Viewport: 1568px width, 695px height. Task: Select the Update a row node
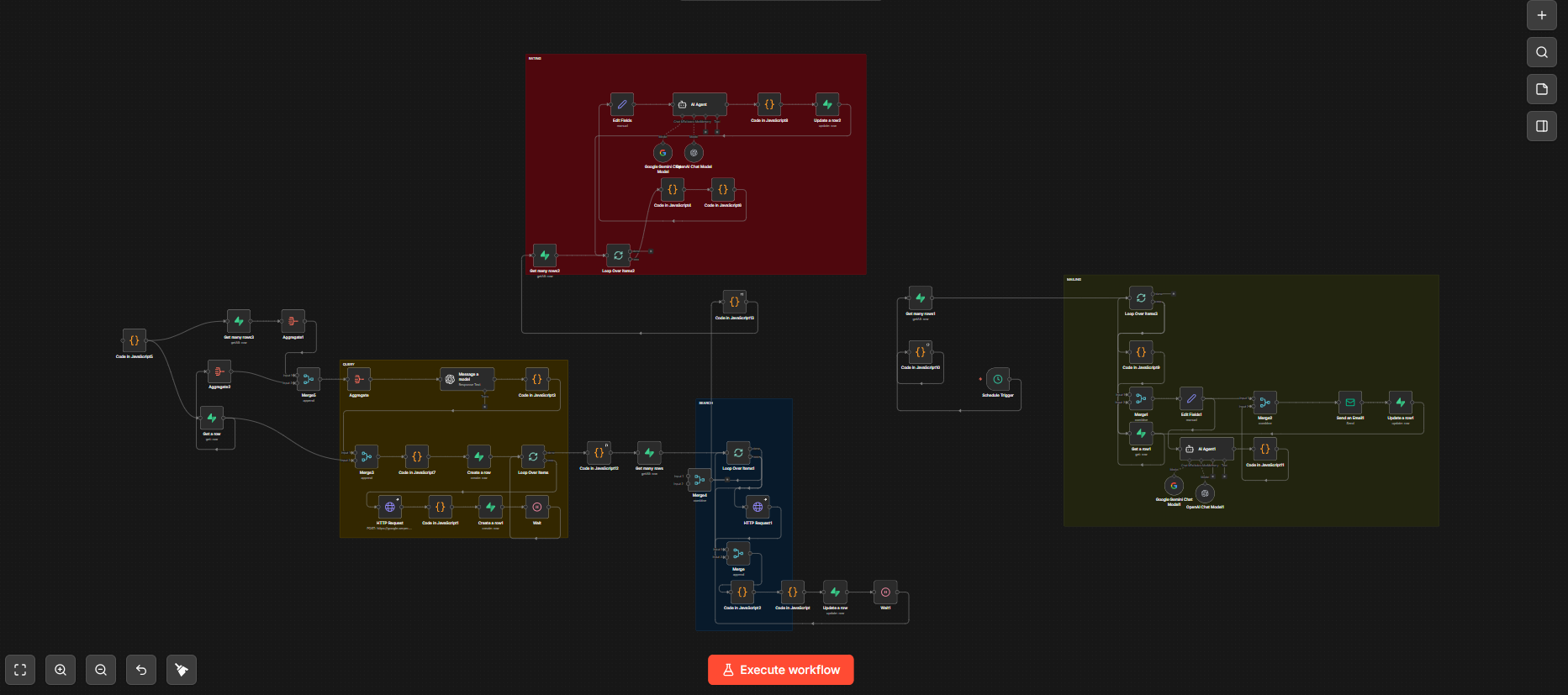click(x=835, y=592)
